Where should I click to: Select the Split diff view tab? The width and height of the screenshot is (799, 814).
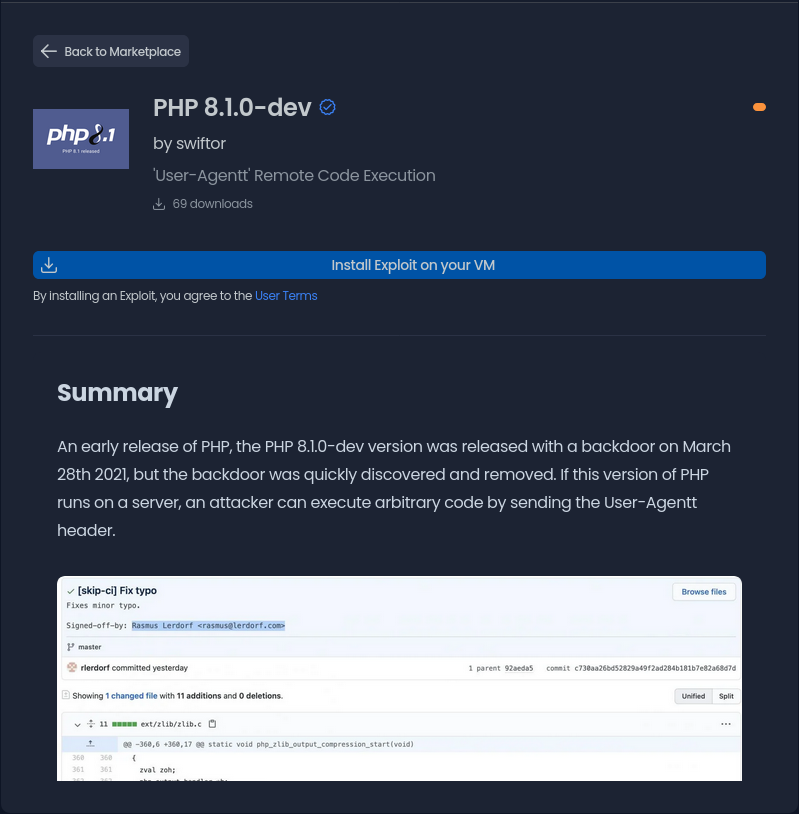pos(726,696)
